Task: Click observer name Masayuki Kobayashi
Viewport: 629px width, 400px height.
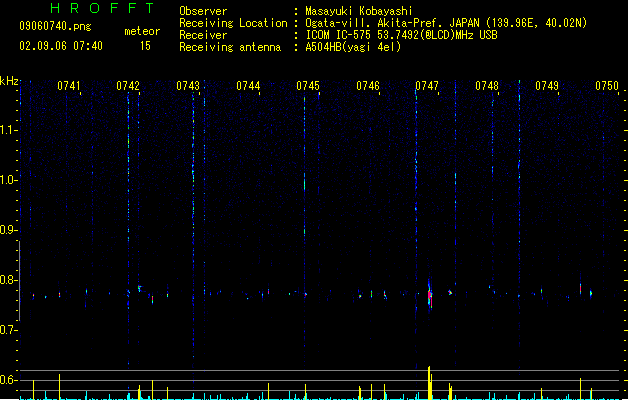Action: point(359,11)
